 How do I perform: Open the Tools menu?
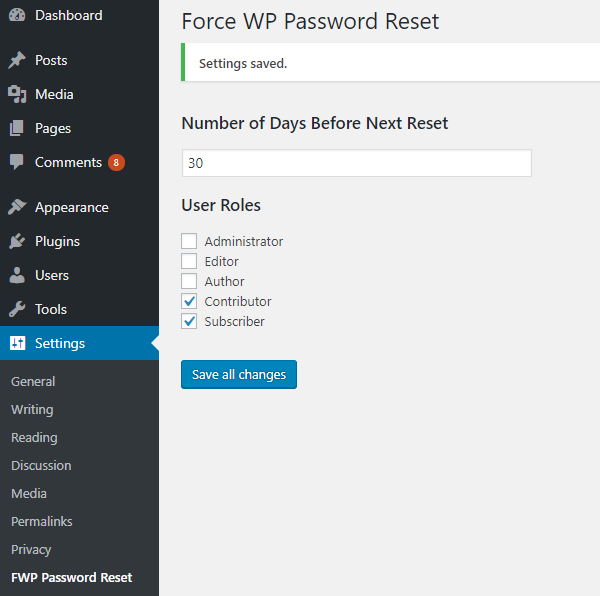tap(79, 309)
